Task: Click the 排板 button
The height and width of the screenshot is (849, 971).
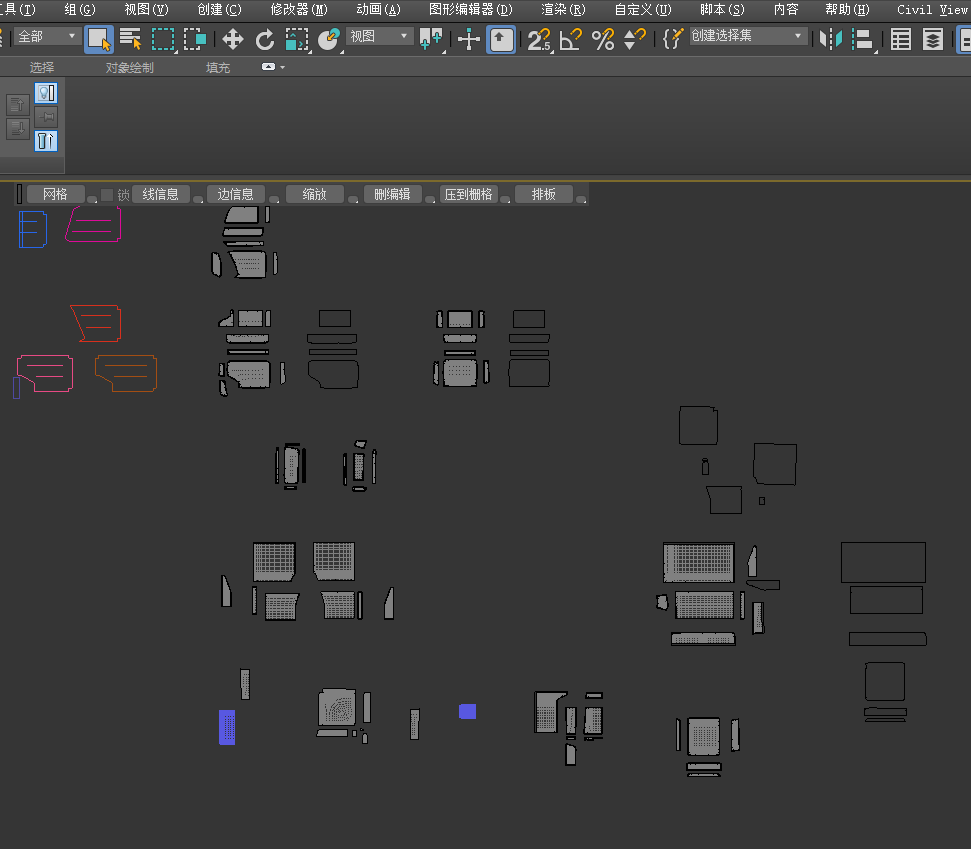Action: [543, 194]
